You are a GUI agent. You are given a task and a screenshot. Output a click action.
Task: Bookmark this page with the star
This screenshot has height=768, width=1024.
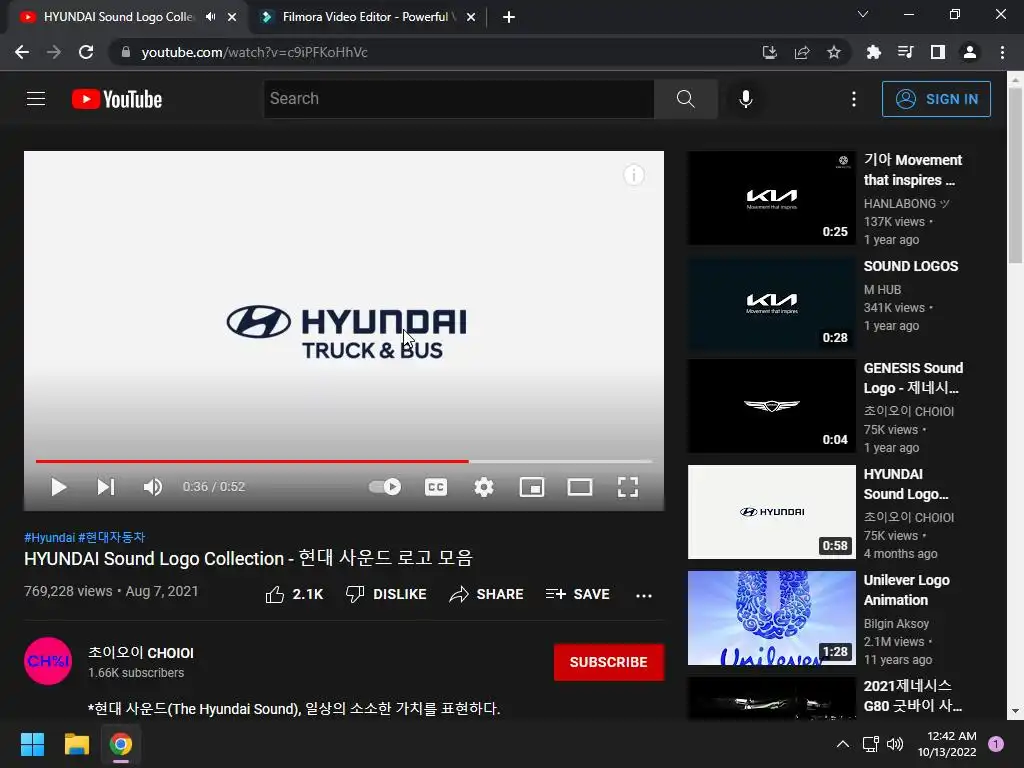(833, 52)
